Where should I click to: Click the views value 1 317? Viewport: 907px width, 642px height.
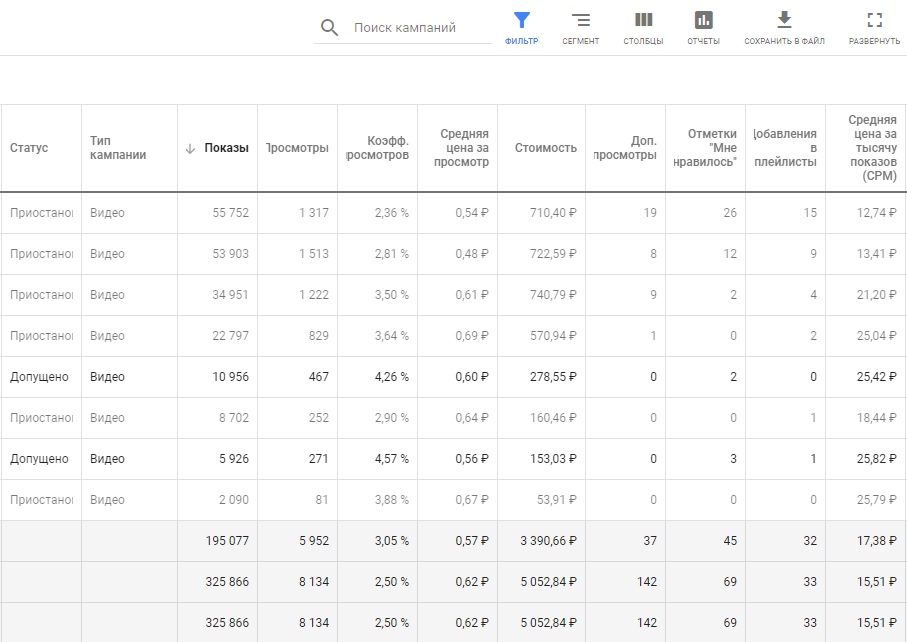[314, 213]
